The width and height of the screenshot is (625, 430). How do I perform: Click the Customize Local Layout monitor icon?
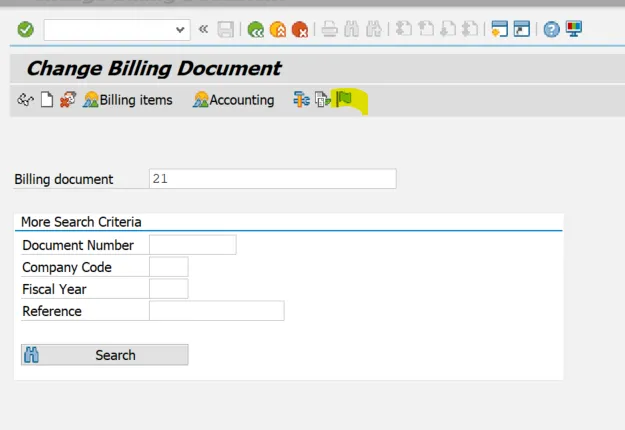(x=574, y=29)
